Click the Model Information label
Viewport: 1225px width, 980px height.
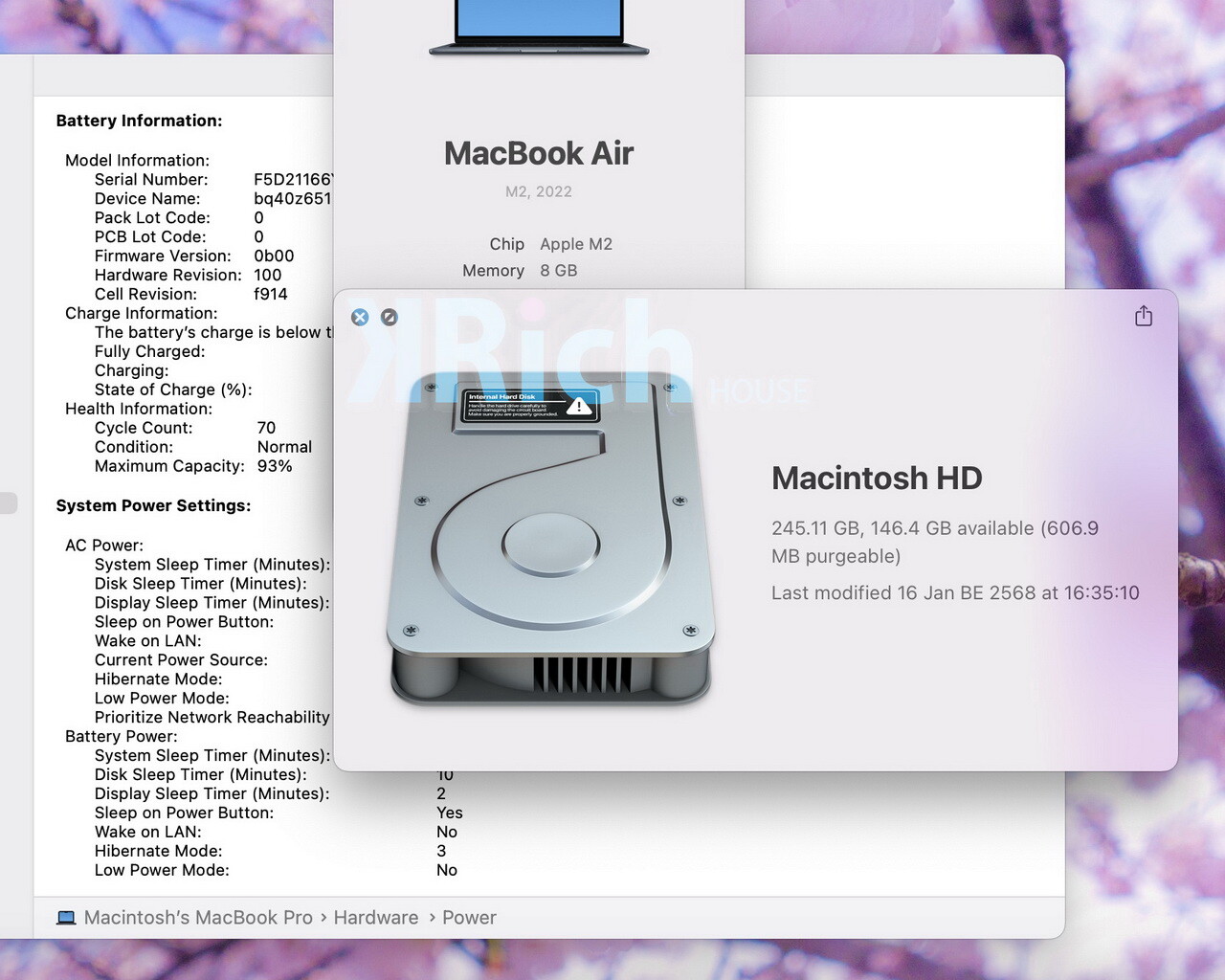[137, 160]
